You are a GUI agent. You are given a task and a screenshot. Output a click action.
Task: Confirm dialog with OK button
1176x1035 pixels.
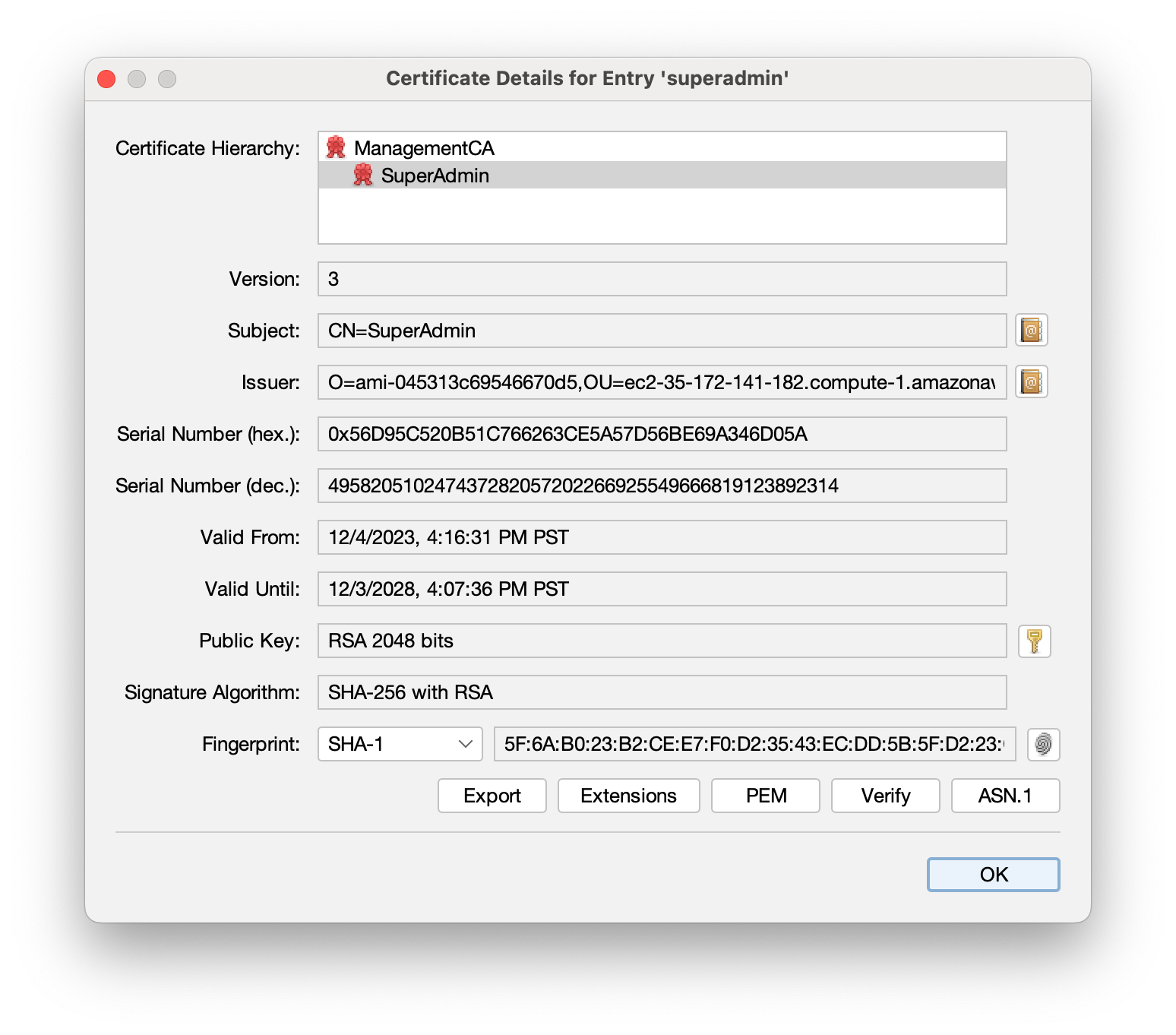[x=993, y=875]
